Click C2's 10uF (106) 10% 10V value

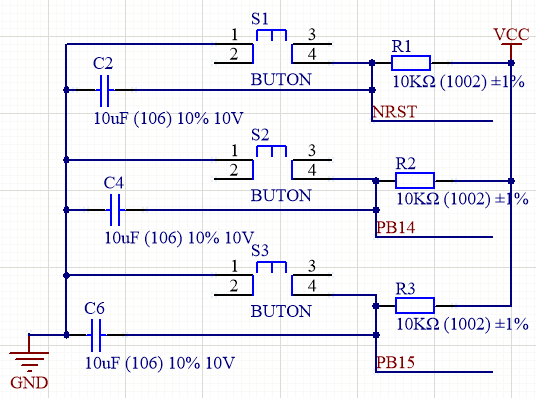point(169,119)
